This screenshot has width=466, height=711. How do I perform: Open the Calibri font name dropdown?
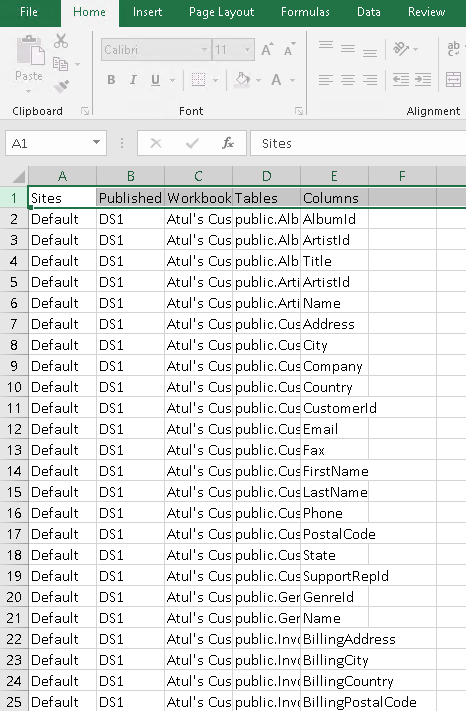(204, 49)
